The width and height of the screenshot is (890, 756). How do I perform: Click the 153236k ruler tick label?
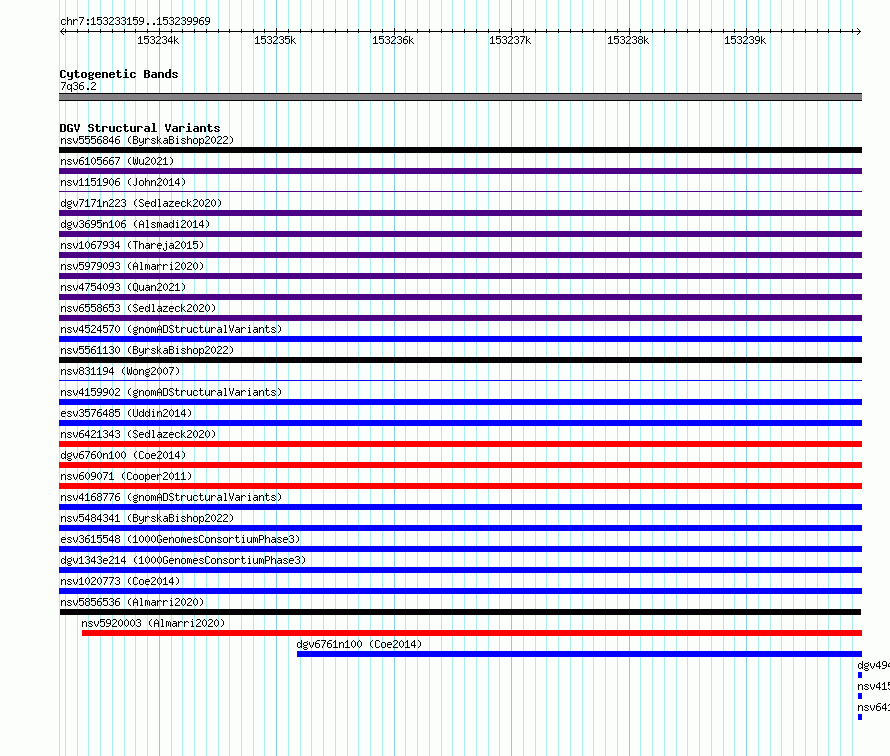(393, 40)
